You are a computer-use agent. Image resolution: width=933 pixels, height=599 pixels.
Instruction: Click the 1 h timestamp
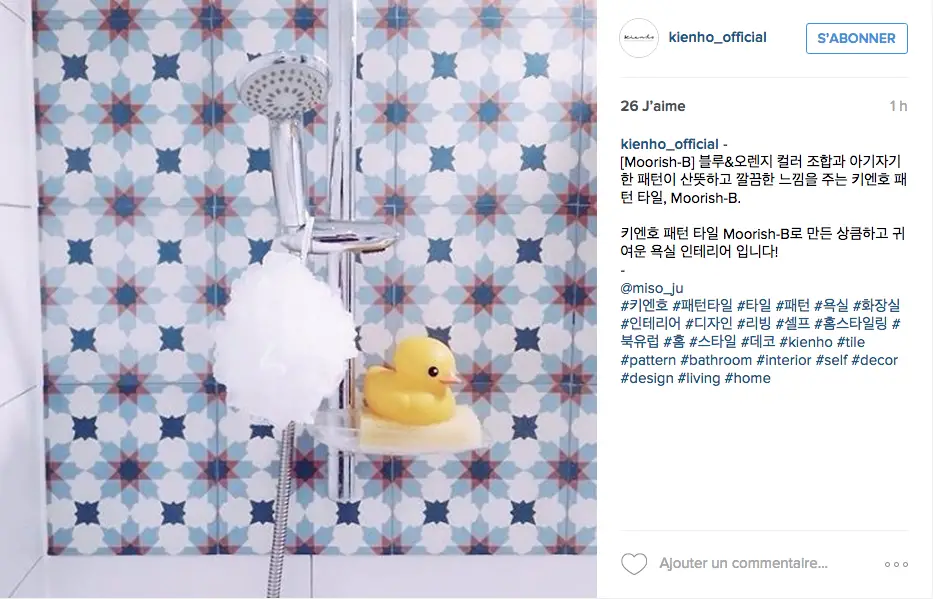[898, 106]
